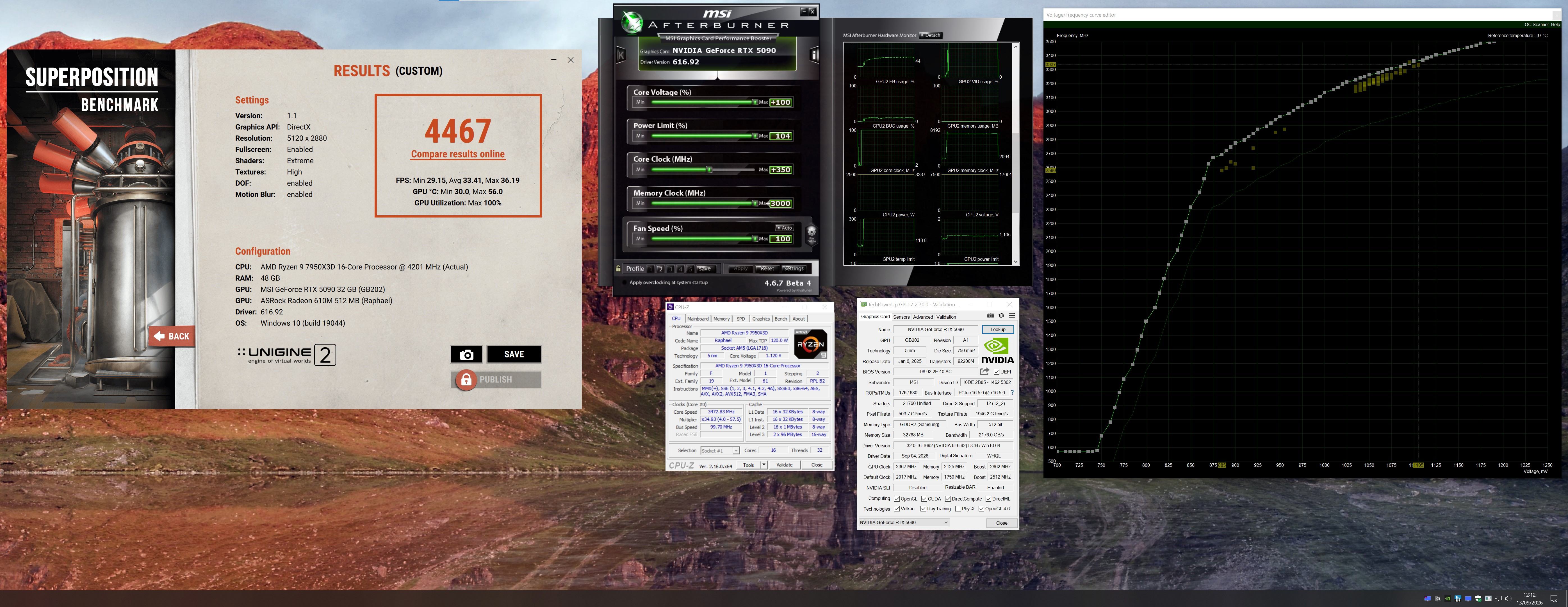Click the NVIDIA logo in GPU-Z
This screenshot has width=1568, height=607.
coord(998,351)
